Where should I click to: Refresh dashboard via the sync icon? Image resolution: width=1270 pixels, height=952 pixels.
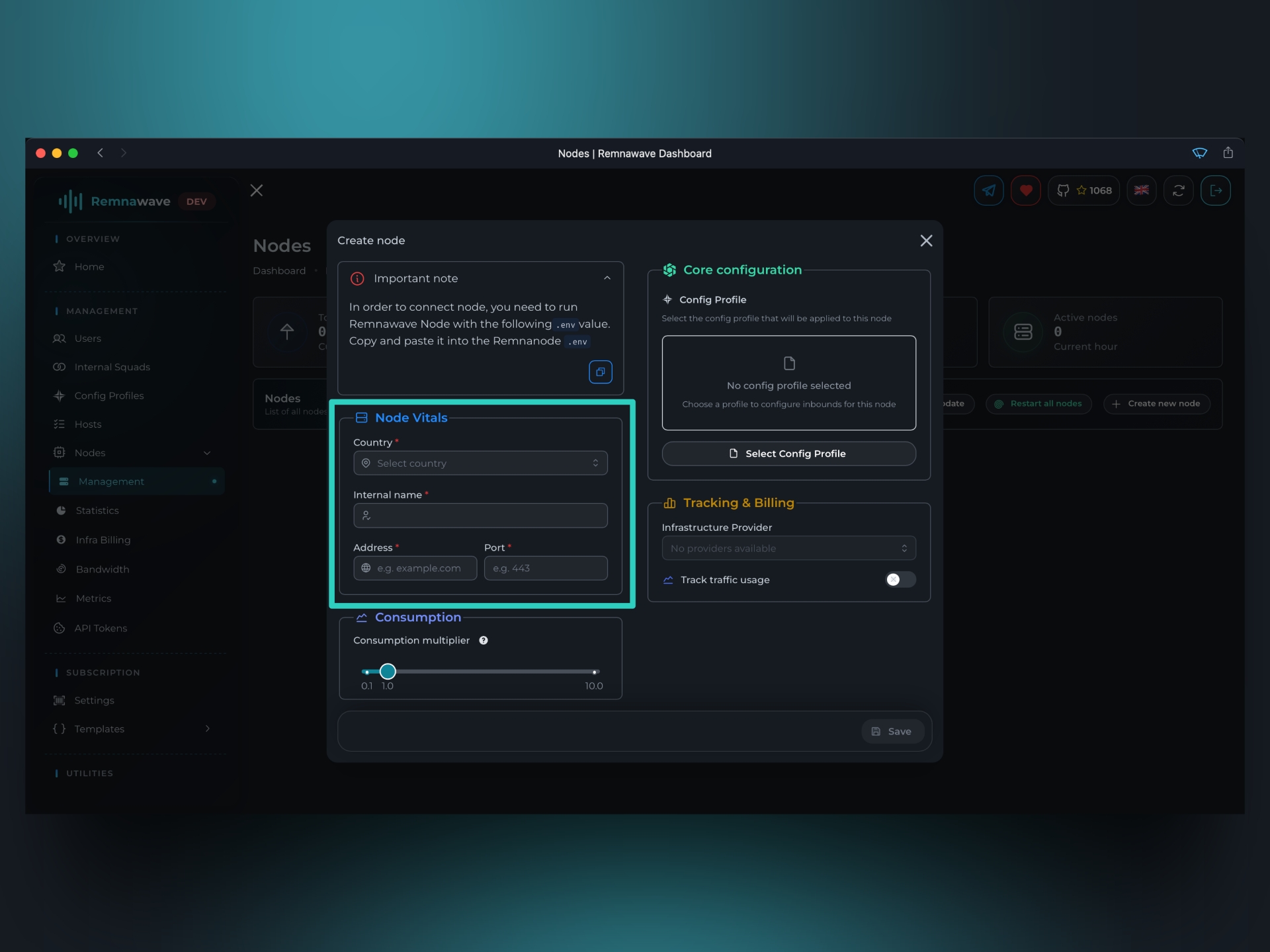pos(1179,190)
